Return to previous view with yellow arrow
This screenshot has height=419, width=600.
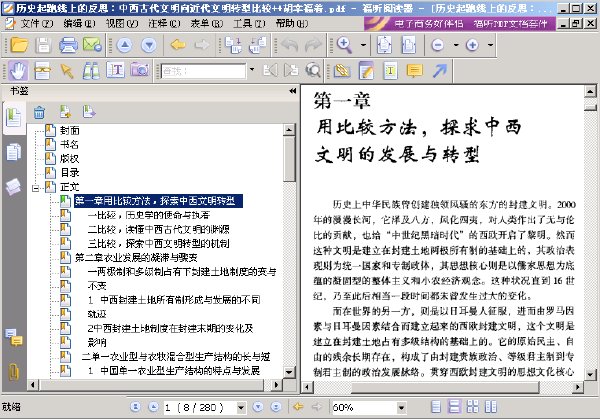(x=178, y=45)
